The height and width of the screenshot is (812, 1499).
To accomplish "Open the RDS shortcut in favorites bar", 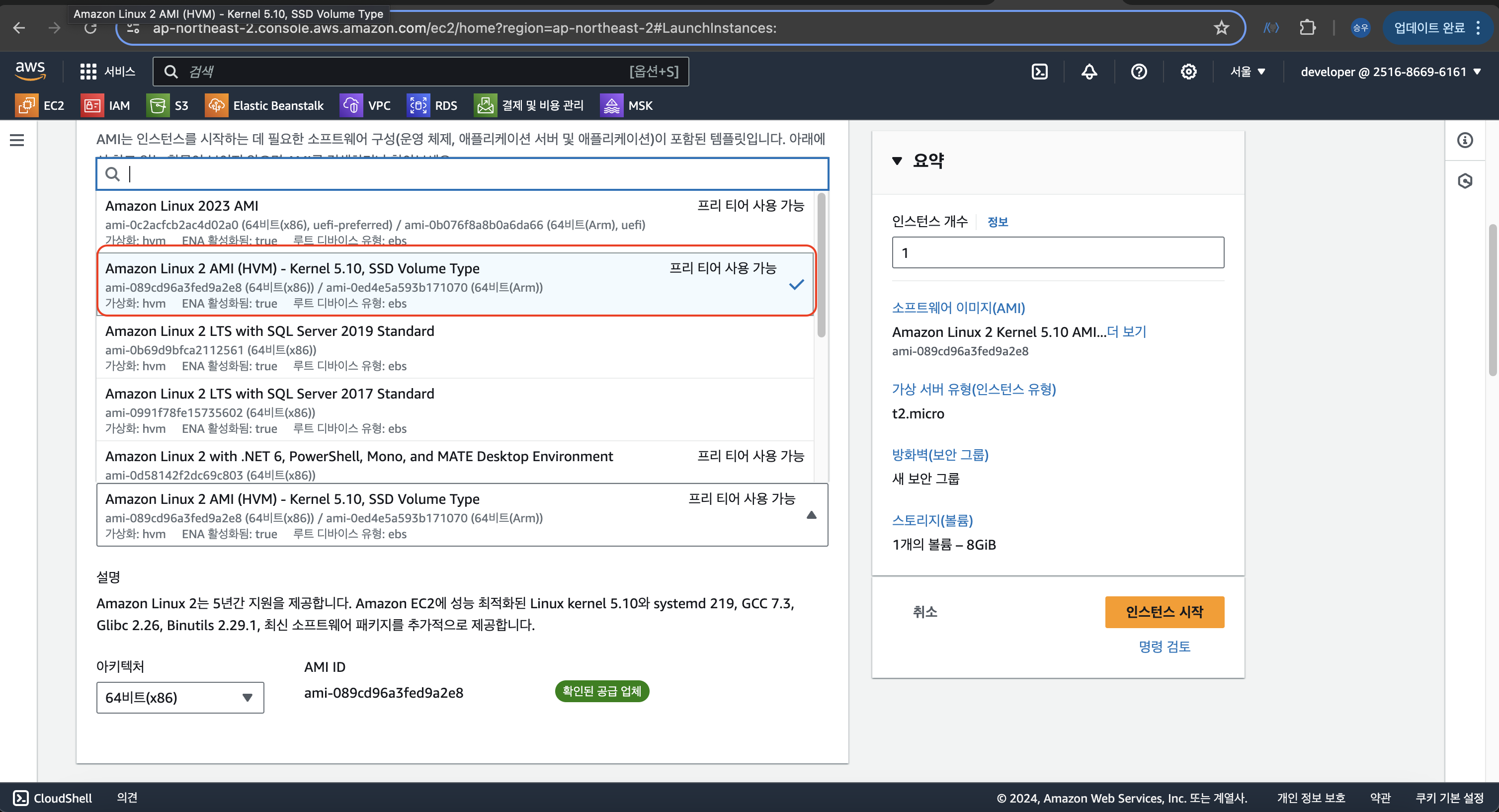I will point(432,105).
